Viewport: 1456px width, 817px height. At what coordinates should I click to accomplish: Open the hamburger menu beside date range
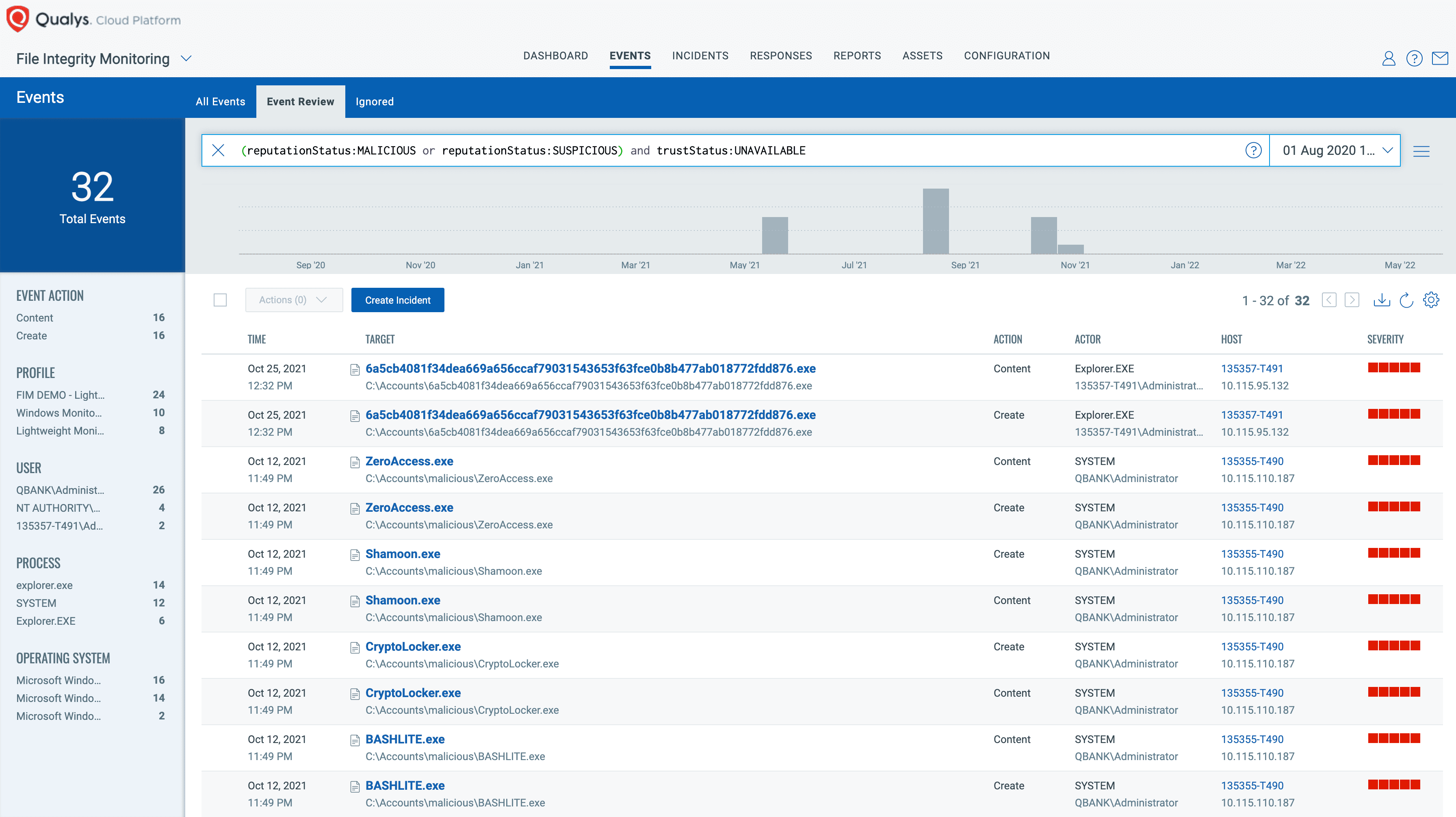1421,151
